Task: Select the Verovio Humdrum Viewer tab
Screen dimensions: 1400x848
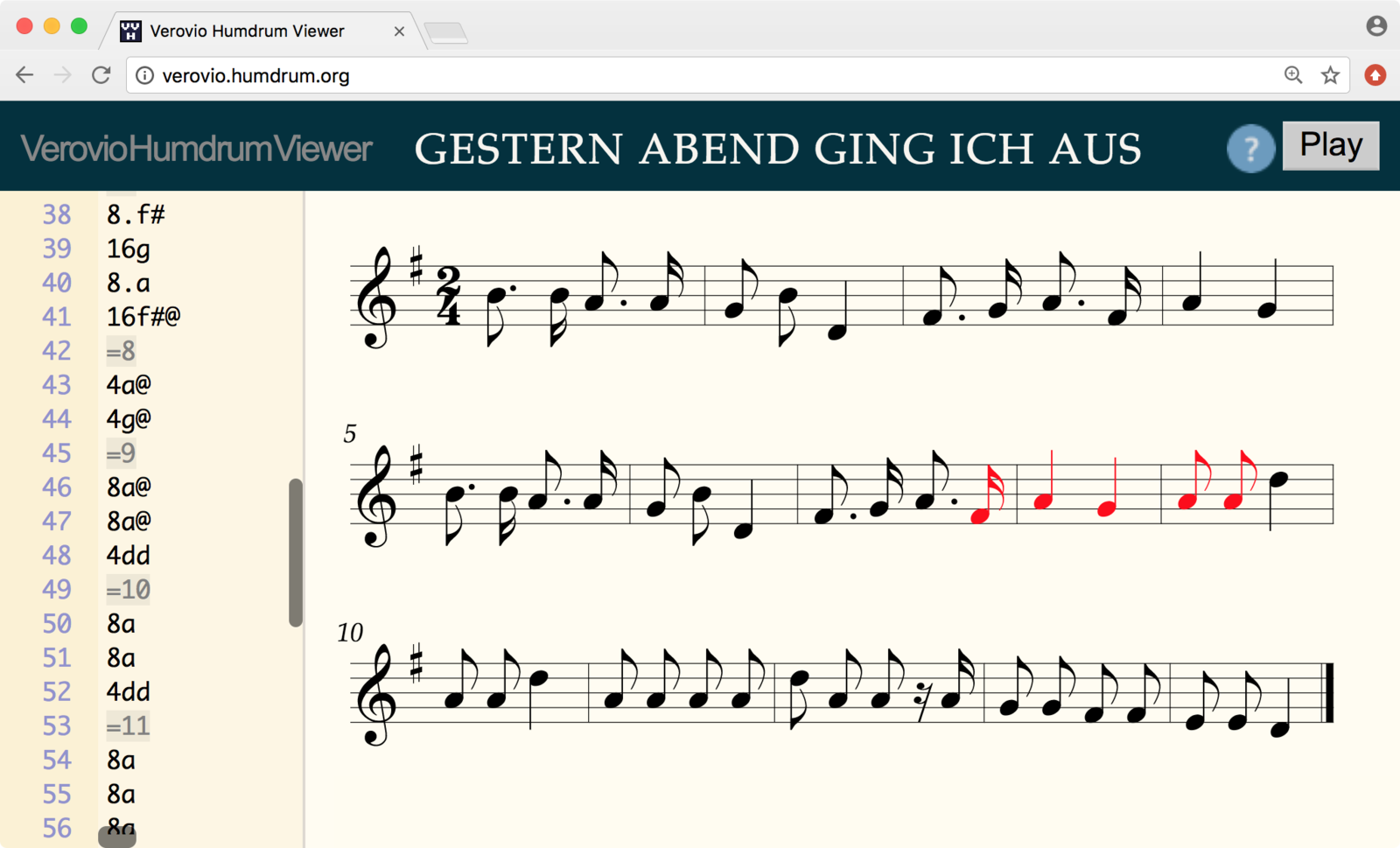Action: [247, 32]
